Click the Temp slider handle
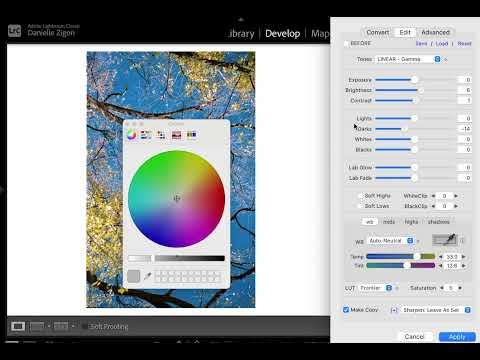Viewport: 480px width, 360px height. pyautogui.click(x=417, y=256)
